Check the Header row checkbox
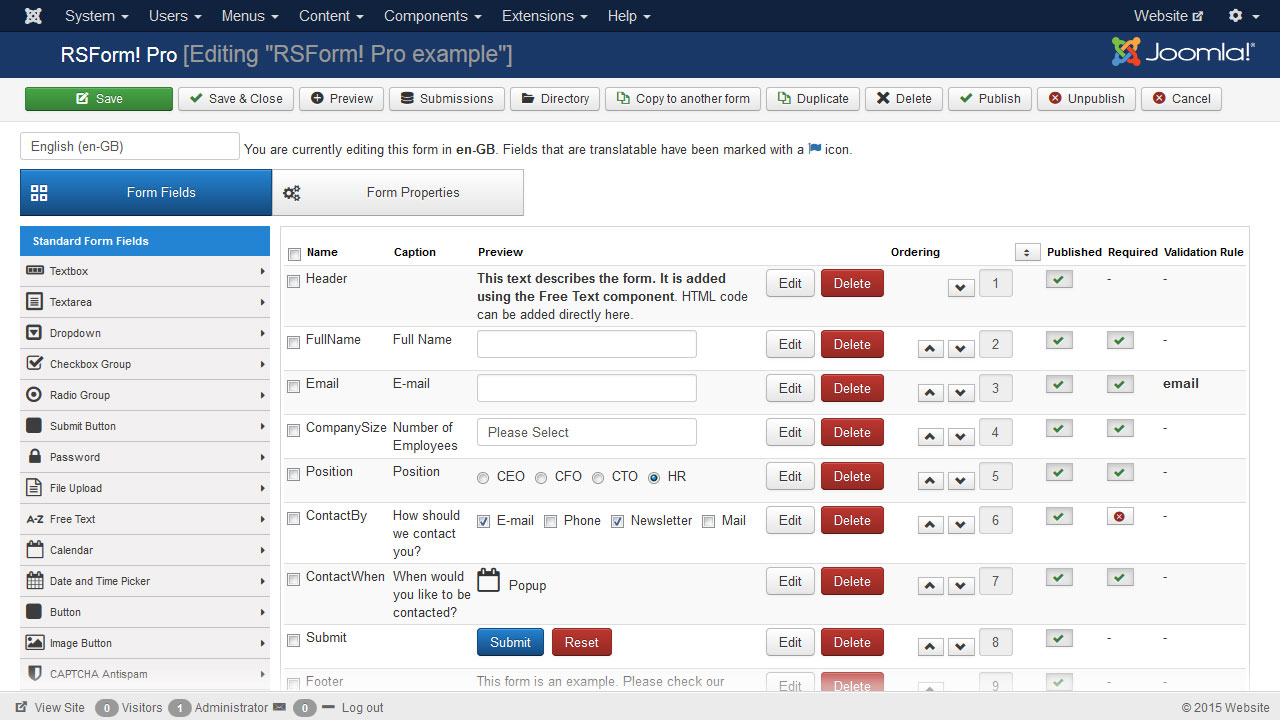The width and height of the screenshot is (1280, 720). [294, 282]
